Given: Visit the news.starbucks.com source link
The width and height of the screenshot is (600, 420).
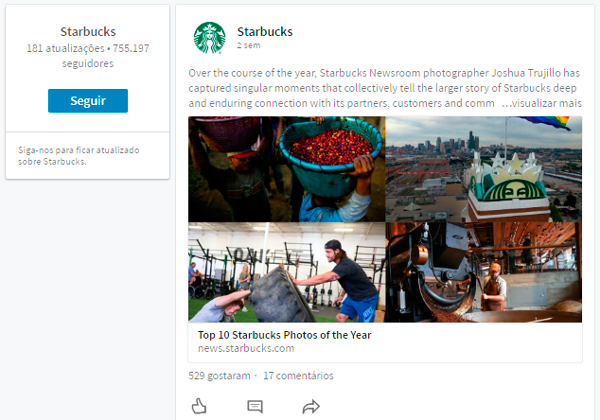Looking at the screenshot, I should [246, 349].
